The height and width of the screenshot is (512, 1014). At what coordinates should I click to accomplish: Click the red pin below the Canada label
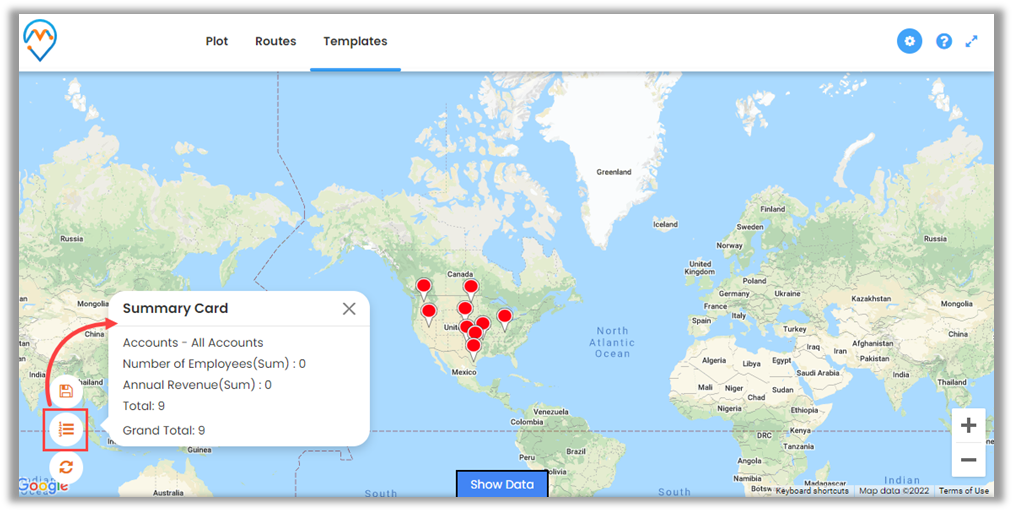point(470,288)
